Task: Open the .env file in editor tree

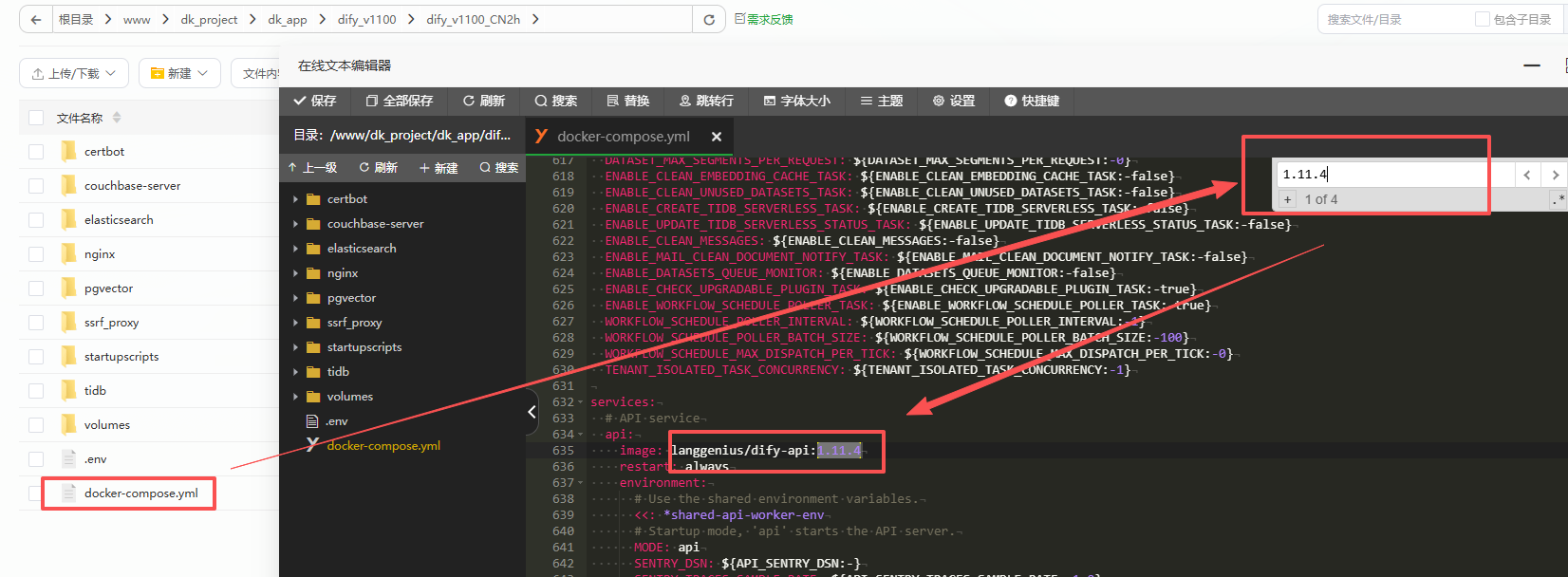Action: [337, 421]
